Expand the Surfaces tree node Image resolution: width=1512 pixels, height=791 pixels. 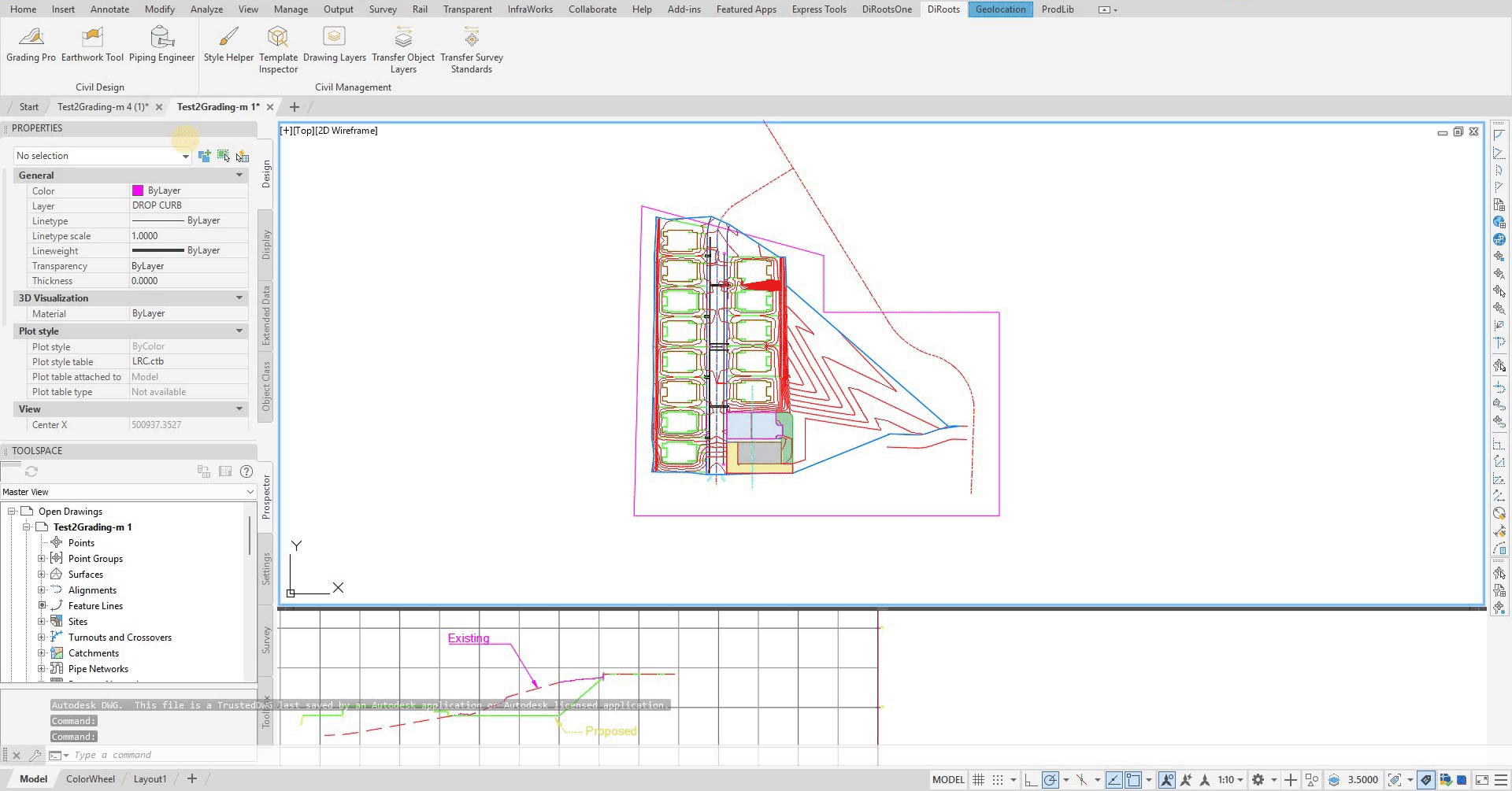42,575
